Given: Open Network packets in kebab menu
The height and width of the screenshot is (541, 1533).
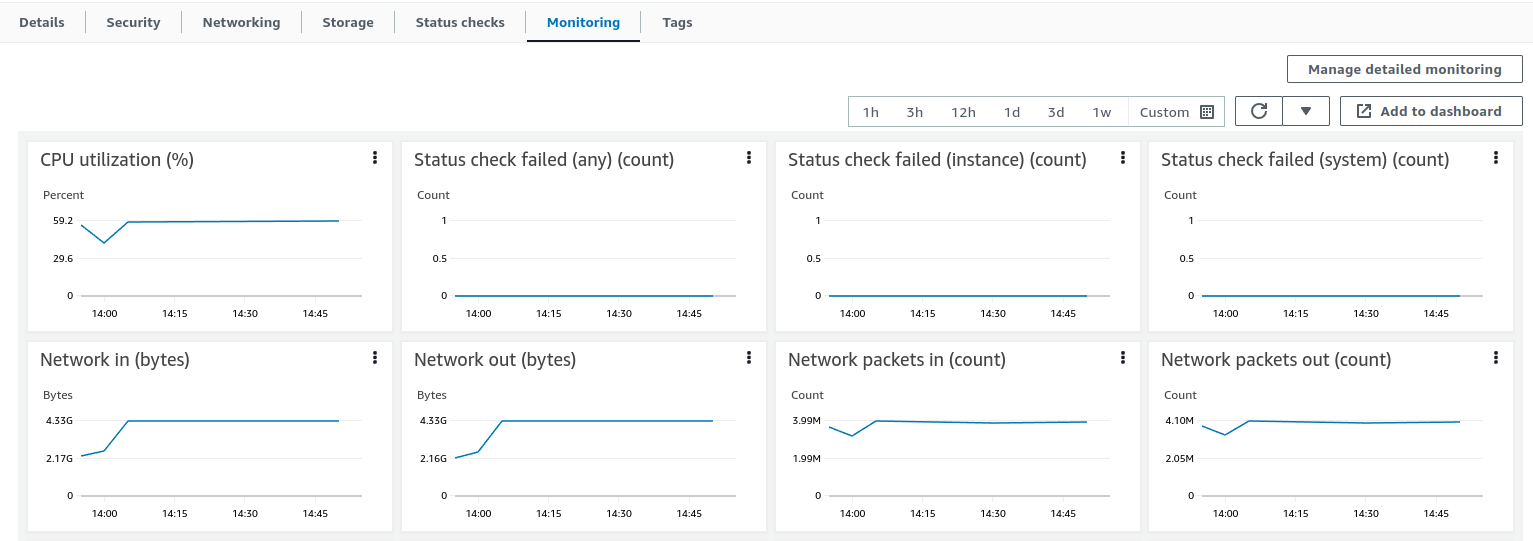Looking at the screenshot, I should point(1123,358).
